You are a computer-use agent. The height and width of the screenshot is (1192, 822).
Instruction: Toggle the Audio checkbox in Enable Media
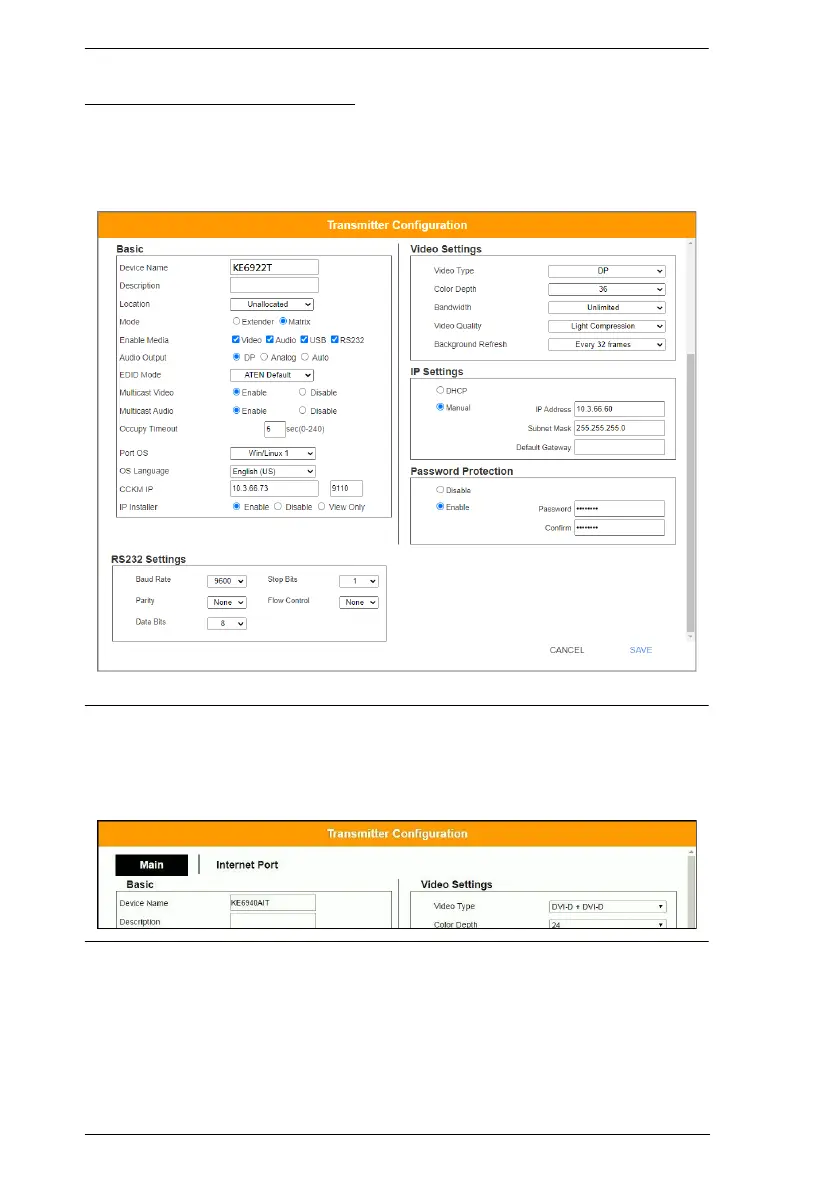pyautogui.click(x=270, y=340)
